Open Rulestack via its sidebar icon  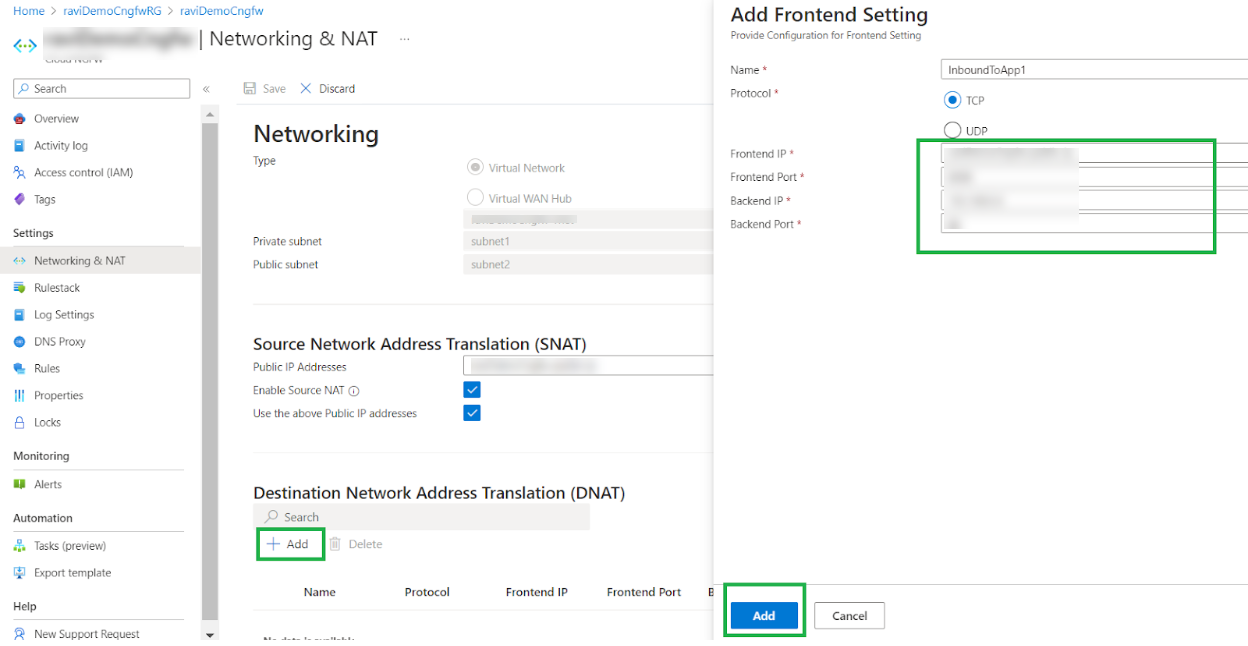click(x=19, y=288)
